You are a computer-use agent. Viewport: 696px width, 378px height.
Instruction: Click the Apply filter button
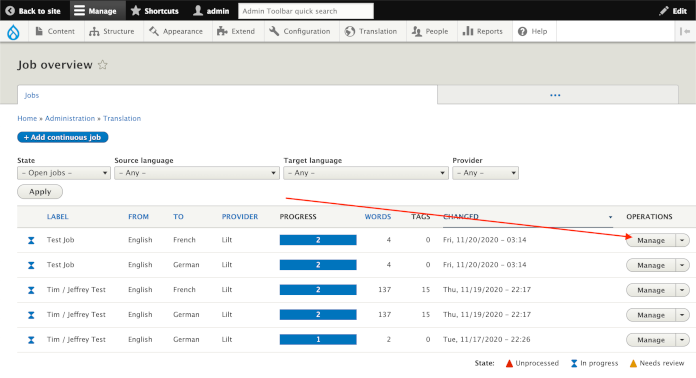[x=40, y=192]
